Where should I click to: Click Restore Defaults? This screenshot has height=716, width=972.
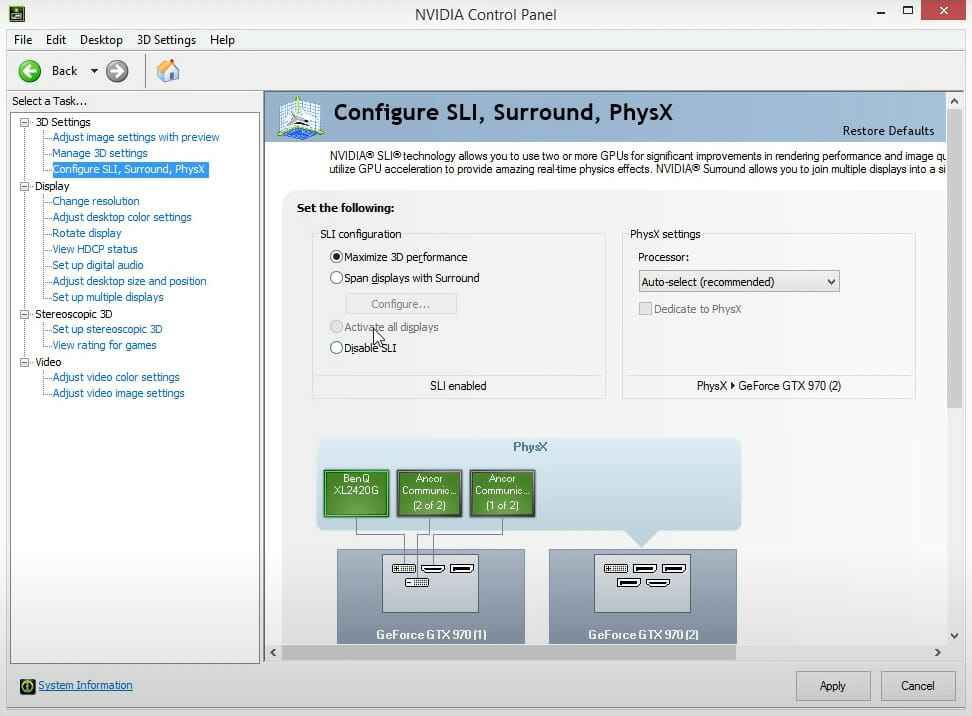(x=888, y=131)
